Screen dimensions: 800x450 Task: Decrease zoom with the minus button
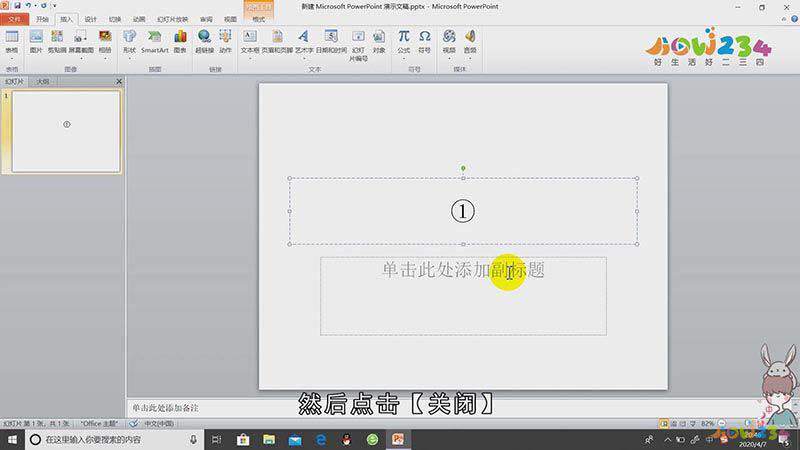point(721,423)
